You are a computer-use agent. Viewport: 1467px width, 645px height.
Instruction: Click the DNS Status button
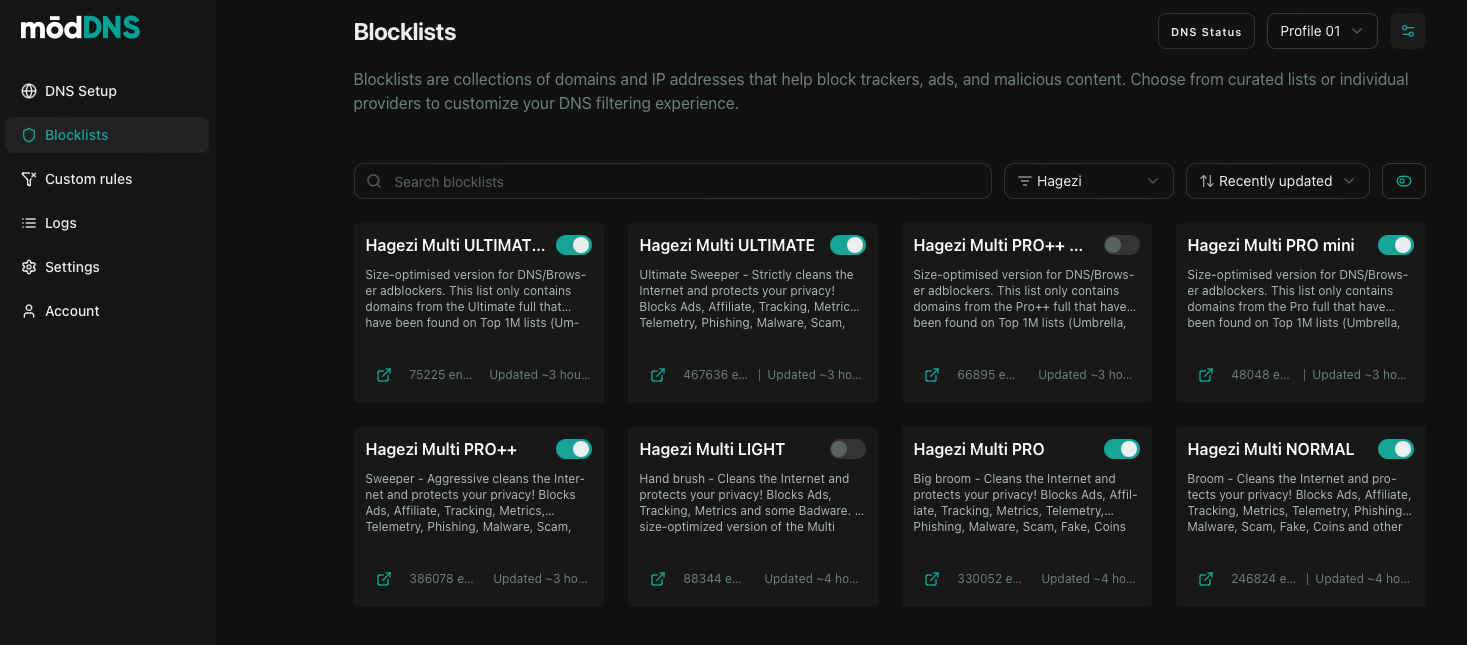tap(1206, 32)
